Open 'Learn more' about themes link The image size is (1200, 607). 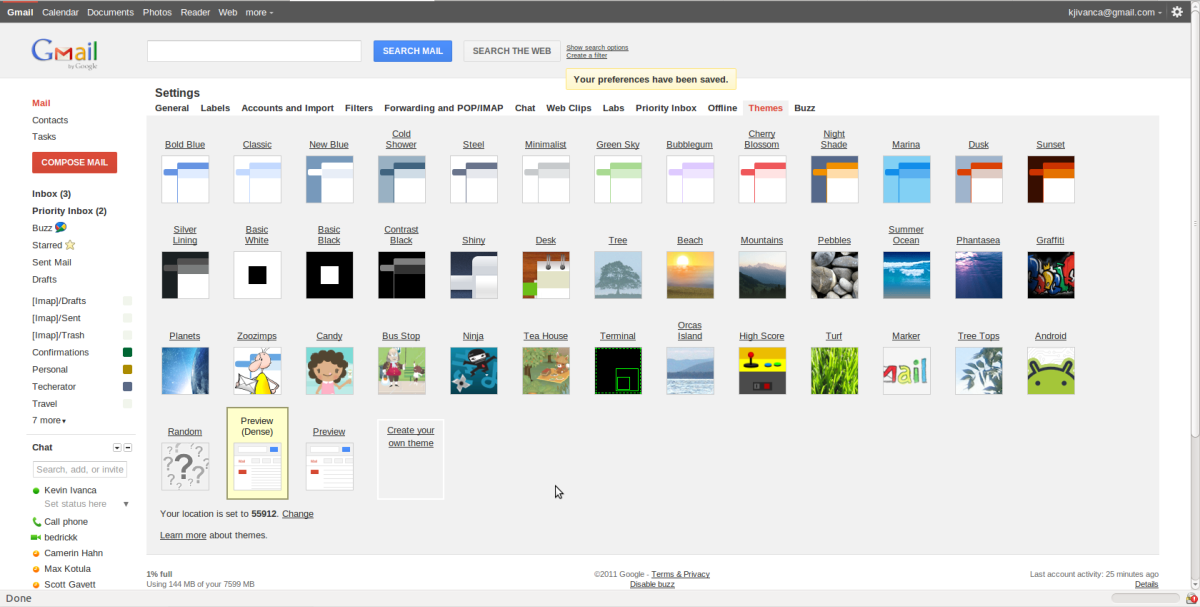point(183,535)
